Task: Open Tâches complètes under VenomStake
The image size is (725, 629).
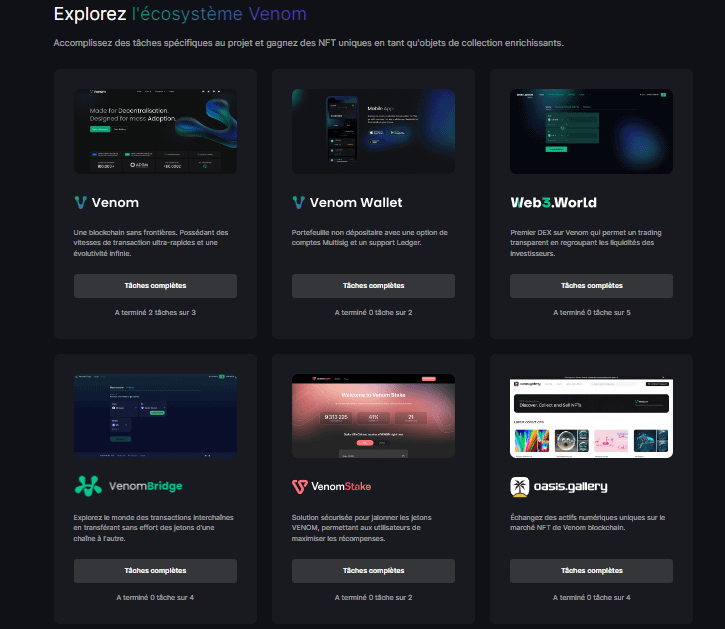Action: tap(373, 571)
